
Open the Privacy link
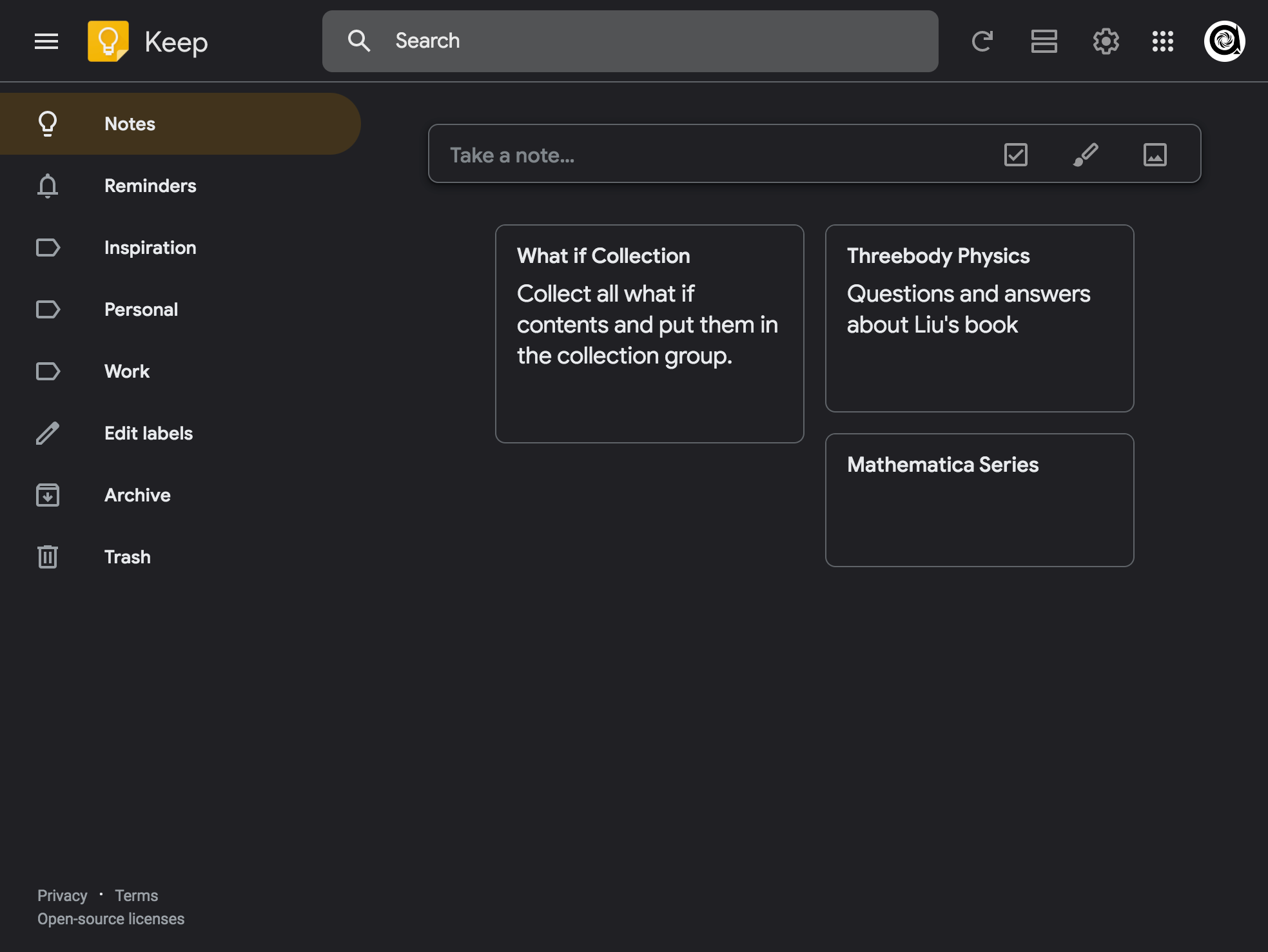(x=63, y=895)
